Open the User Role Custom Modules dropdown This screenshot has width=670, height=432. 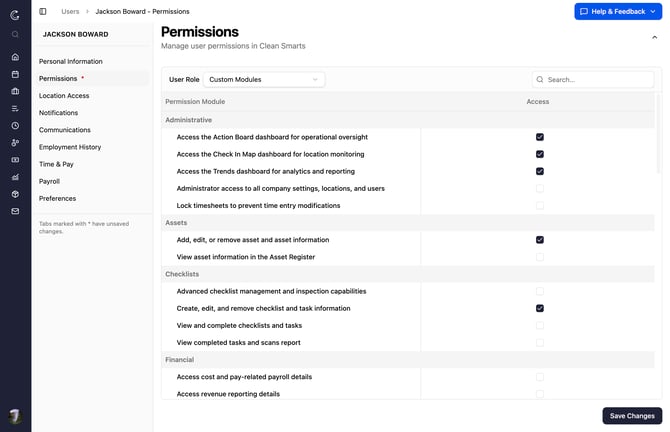pyautogui.click(x=264, y=79)
